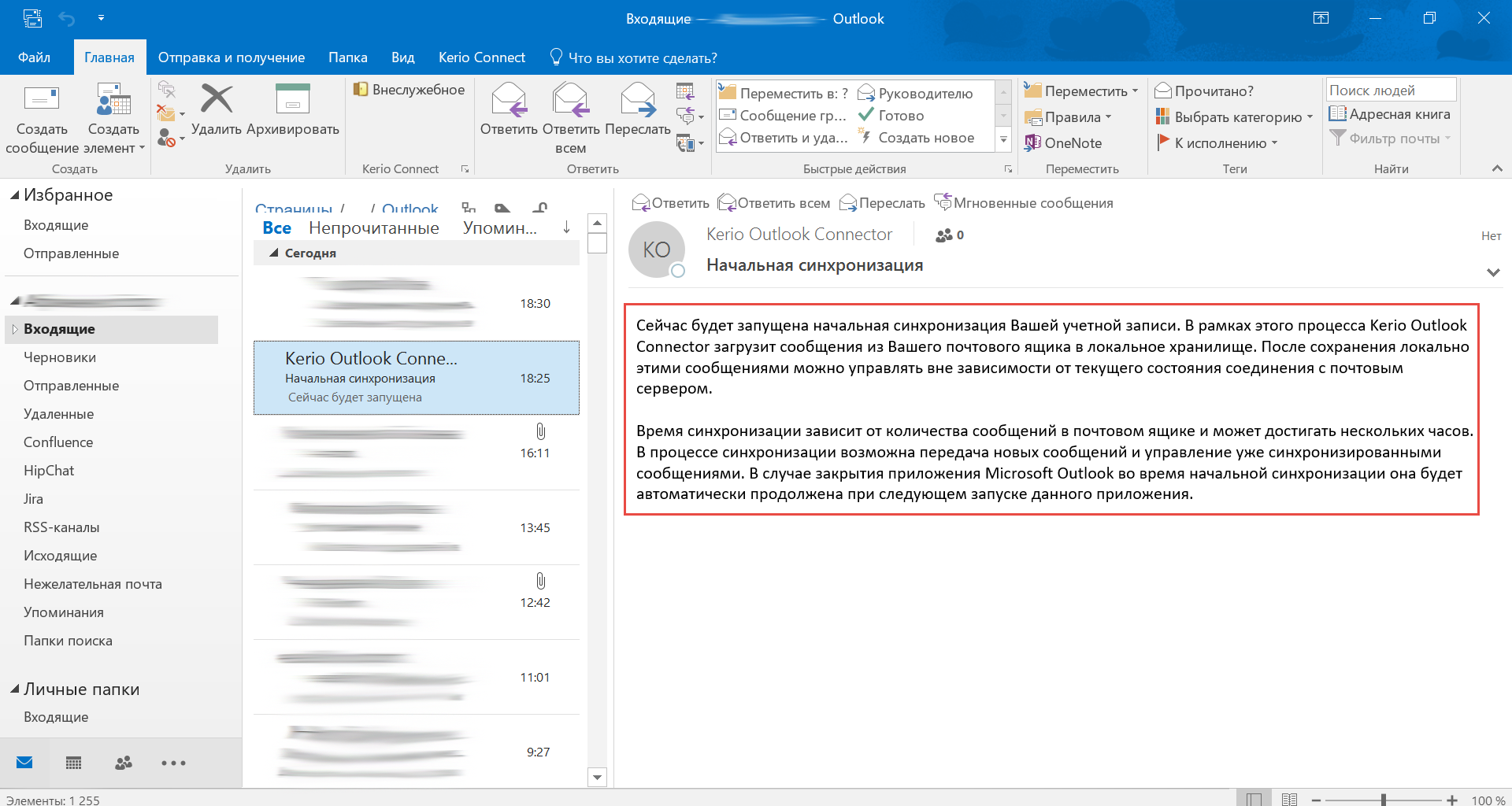Image resolution: width=1512 pixels, height=806 pixels.
Task: Click the ribbon Reply (Ответить) icon
Action: coord(509,100)
